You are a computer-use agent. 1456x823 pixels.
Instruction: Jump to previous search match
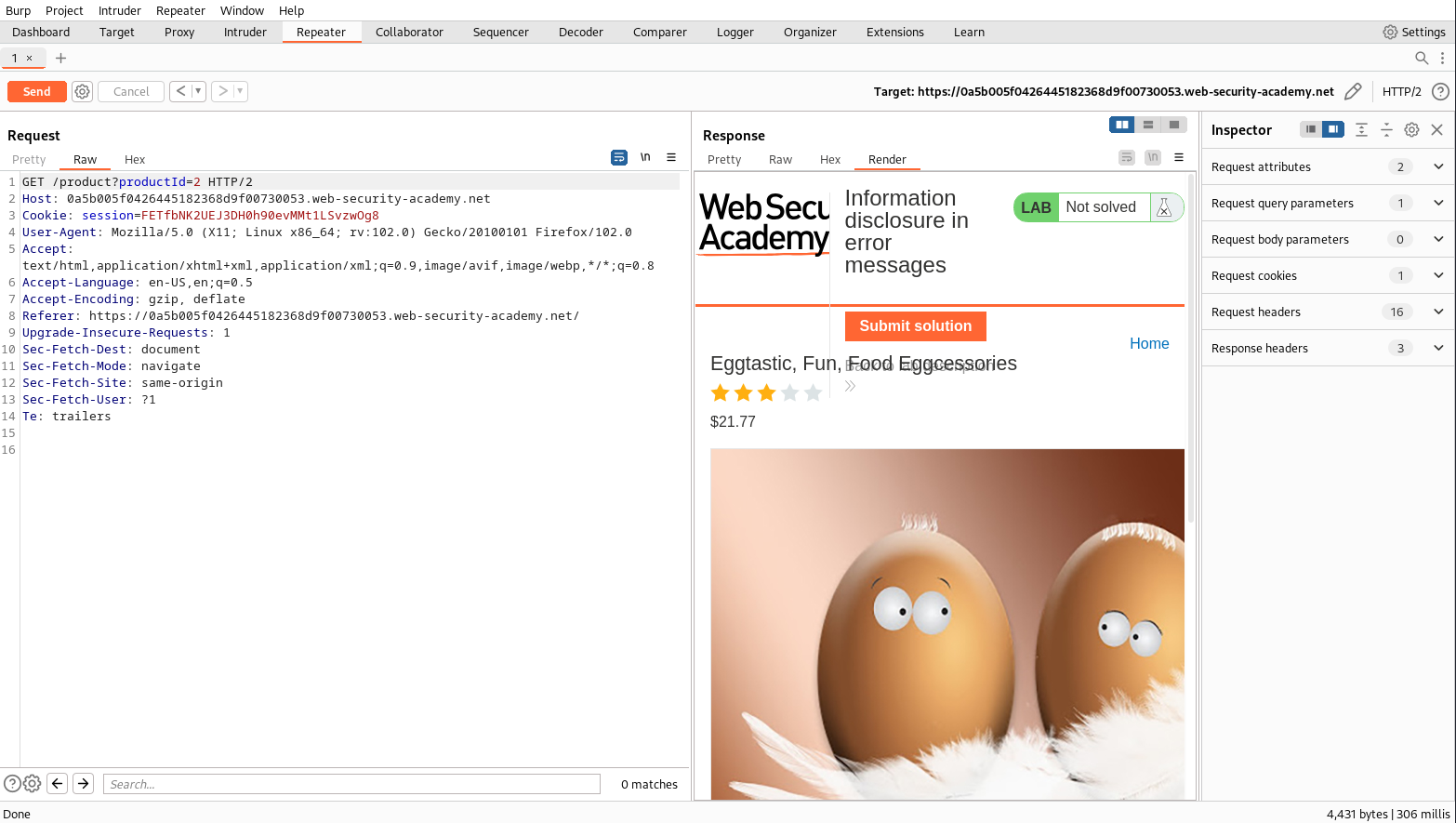(58, 784)
